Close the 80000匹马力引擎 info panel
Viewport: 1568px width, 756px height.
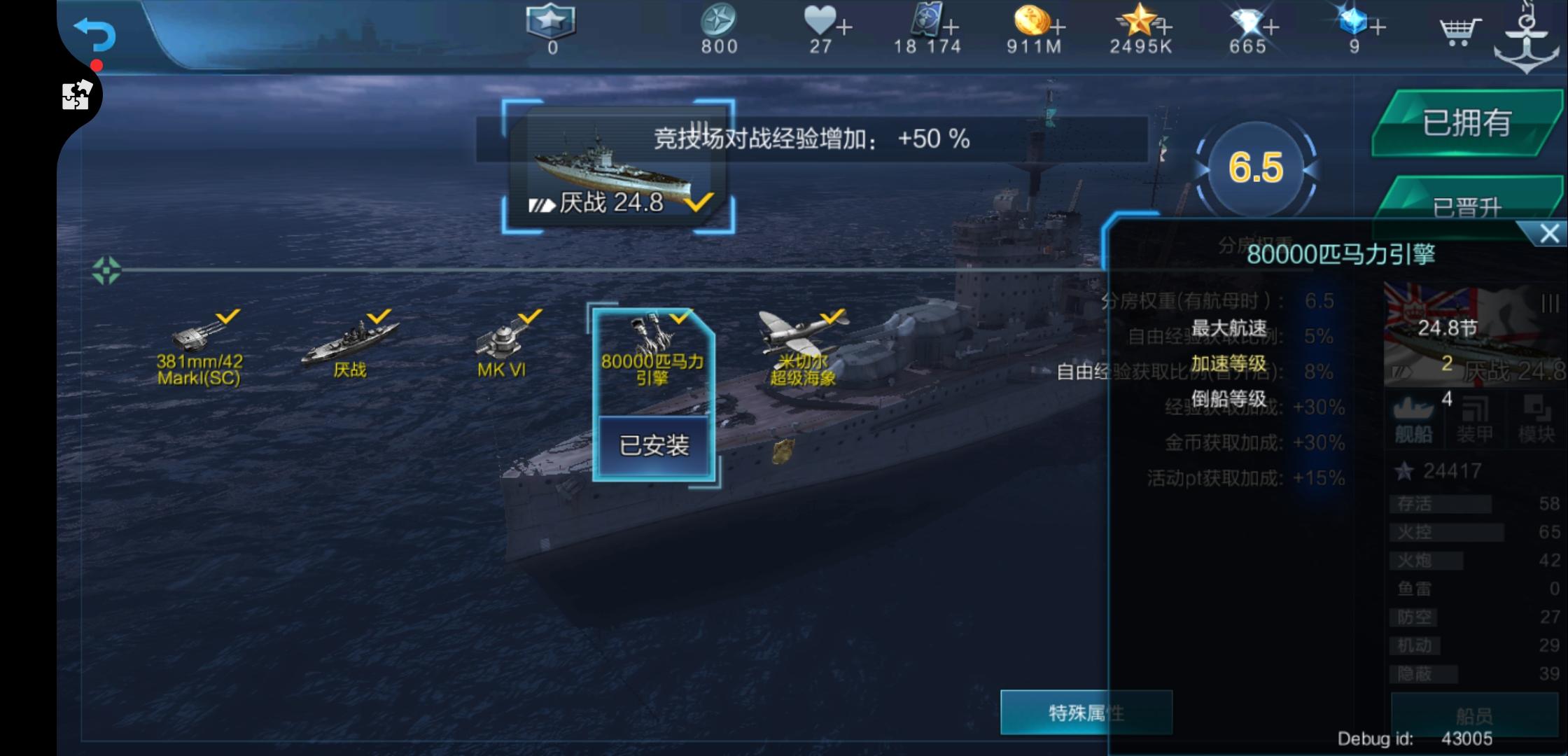point(1548,233)
